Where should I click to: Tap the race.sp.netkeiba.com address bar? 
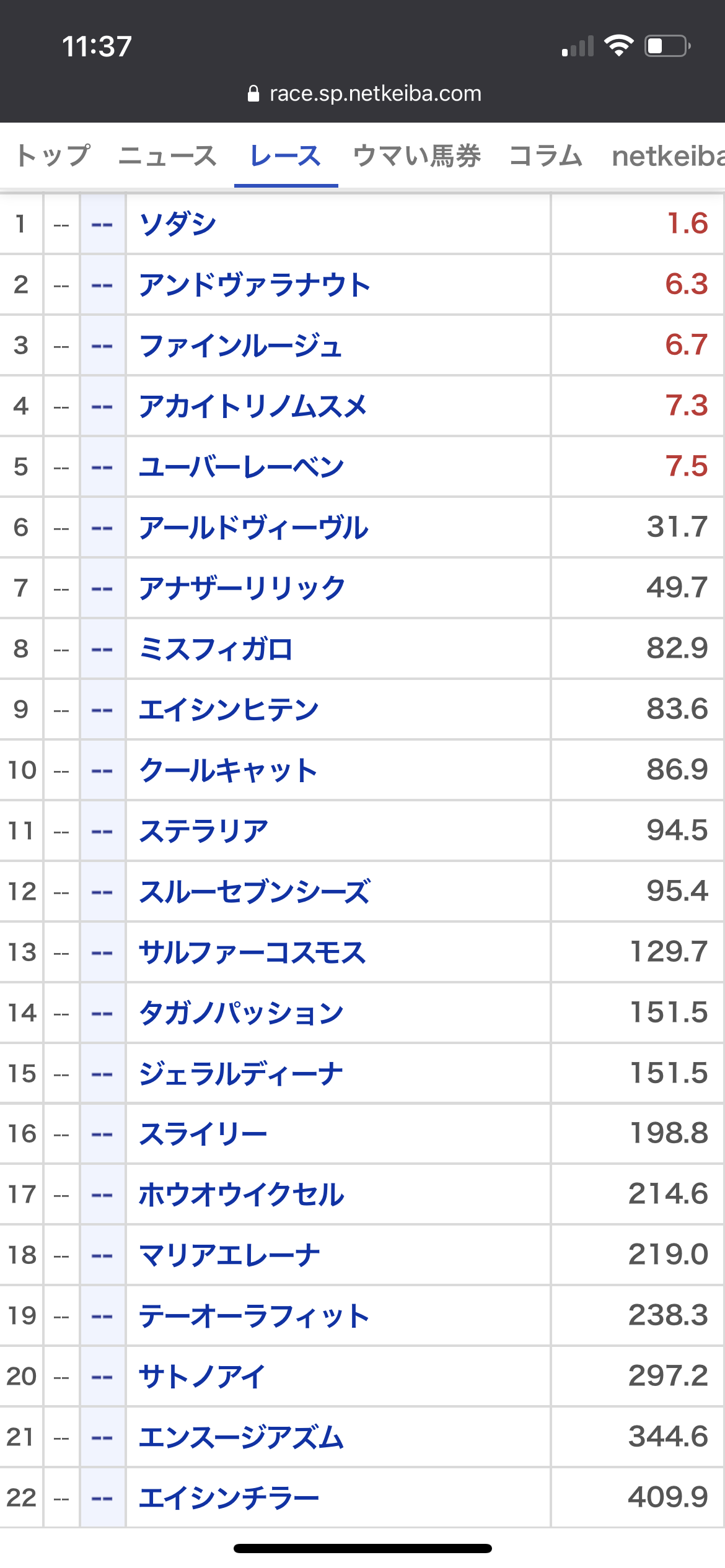click(x=375, y=94)
